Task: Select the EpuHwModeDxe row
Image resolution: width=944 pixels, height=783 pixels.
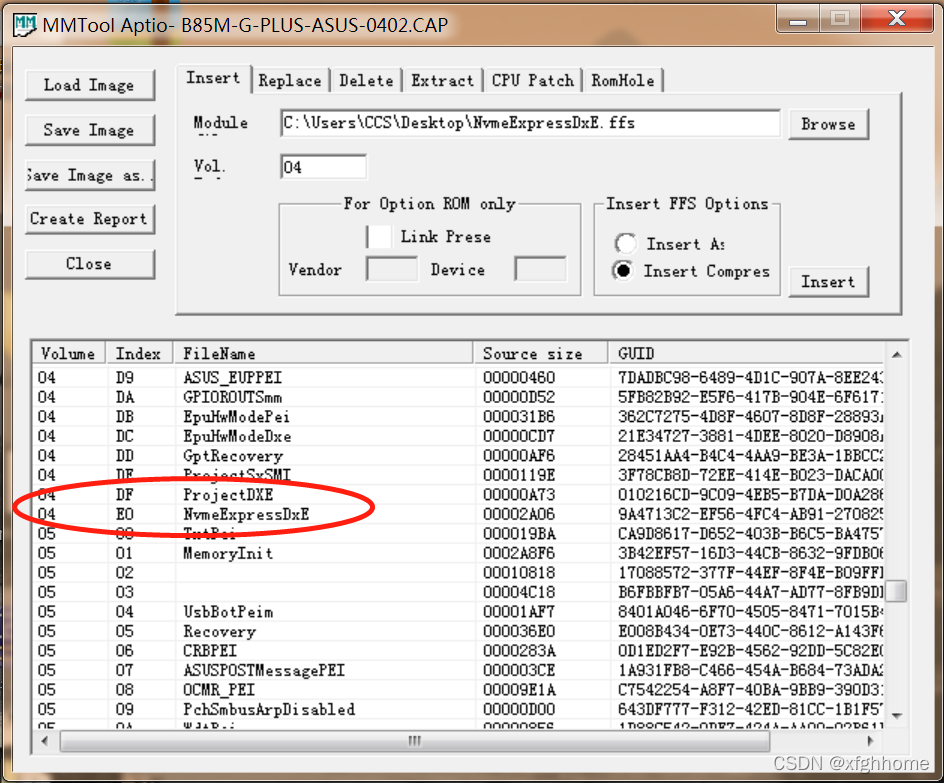Action: click(x=458, y=436)
